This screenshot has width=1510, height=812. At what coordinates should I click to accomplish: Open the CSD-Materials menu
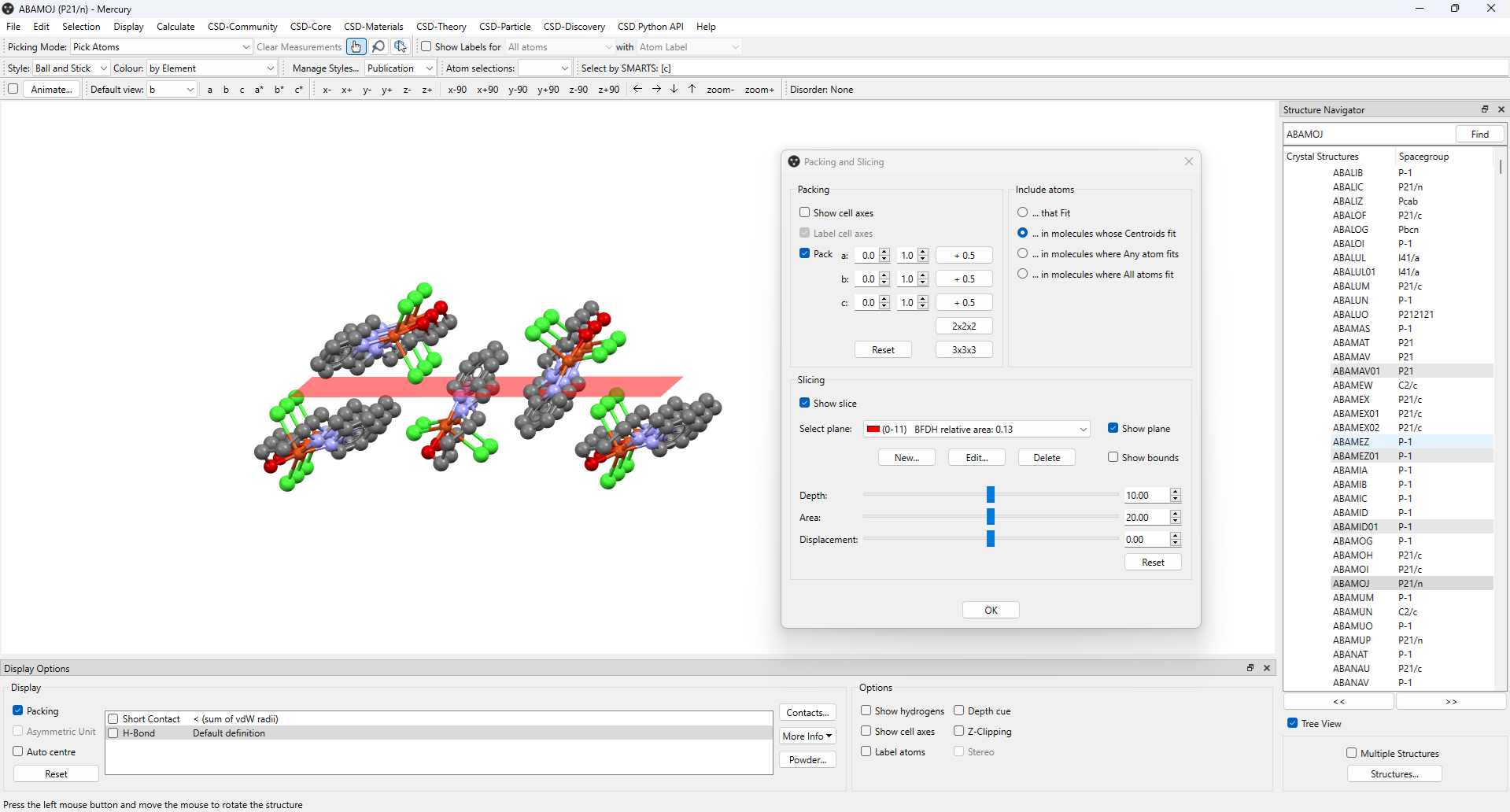[373, 27]
